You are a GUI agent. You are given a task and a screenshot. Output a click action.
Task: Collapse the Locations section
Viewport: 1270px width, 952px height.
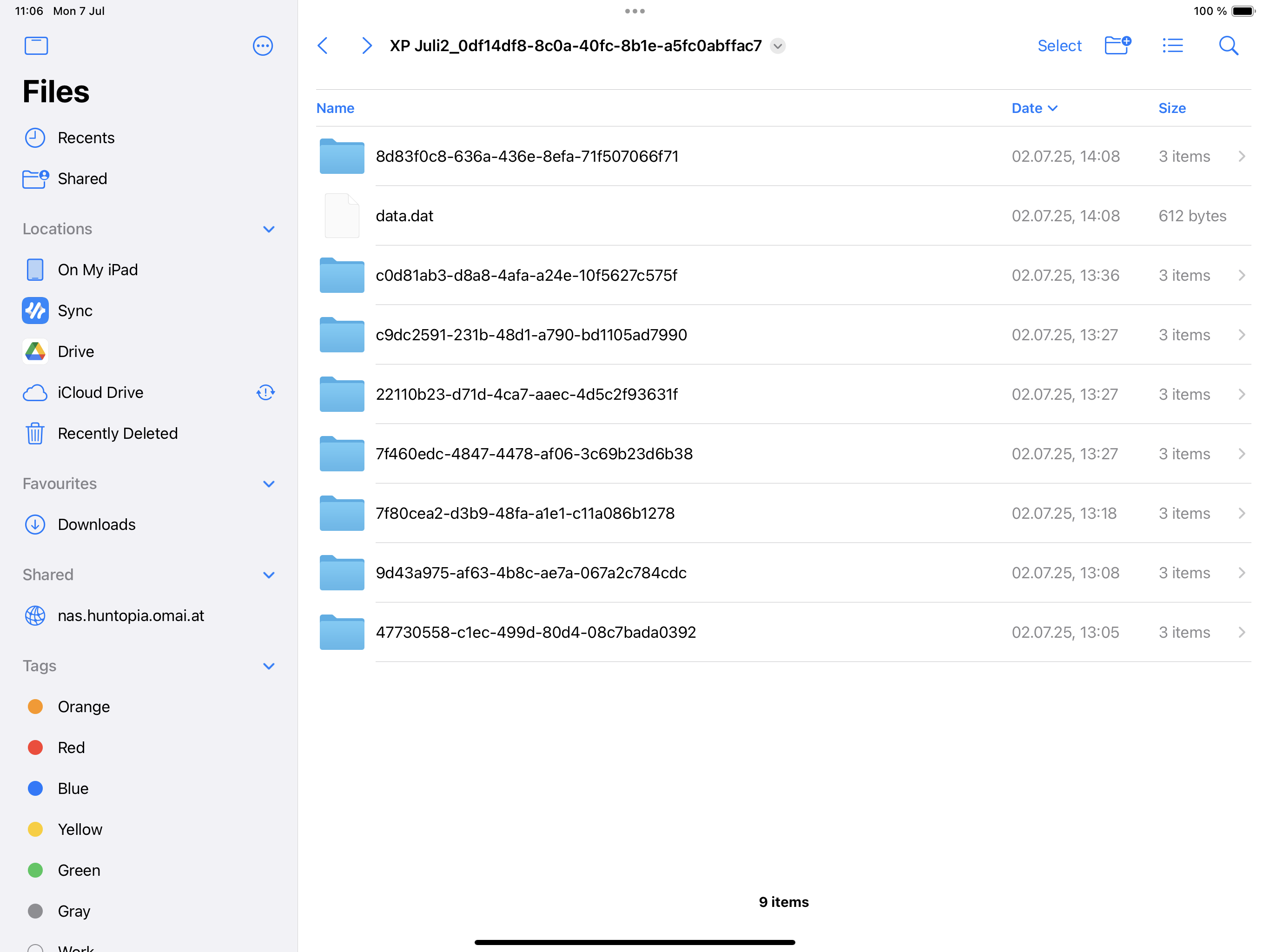268,229
